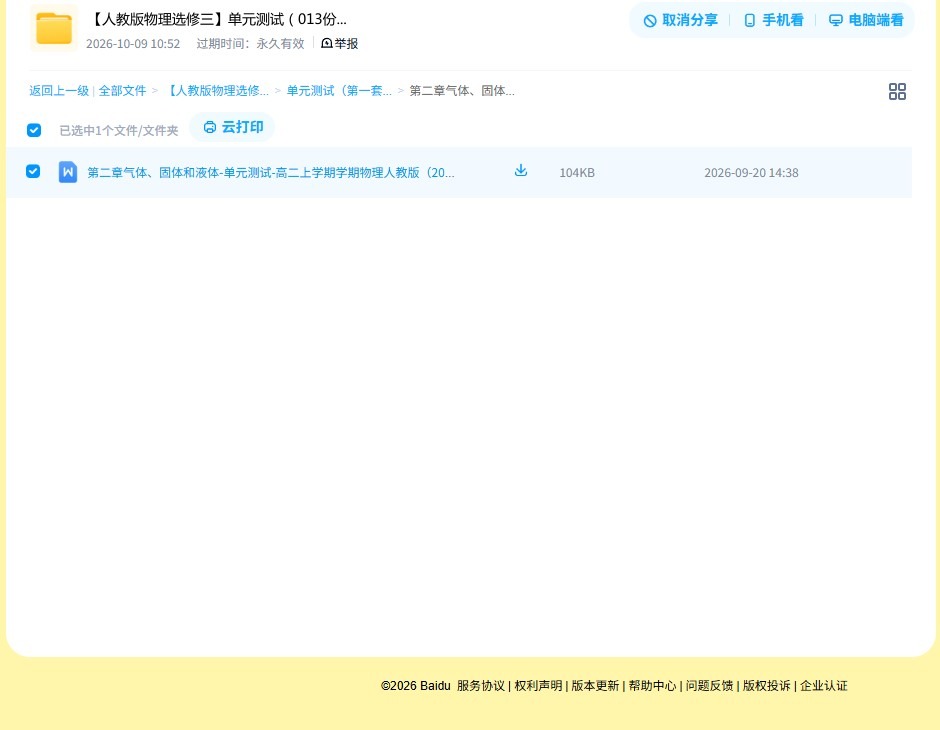The height and width of the screenshot is (730, 940).
Task: Open 版本更新 footer link
Action: point(595,686)
